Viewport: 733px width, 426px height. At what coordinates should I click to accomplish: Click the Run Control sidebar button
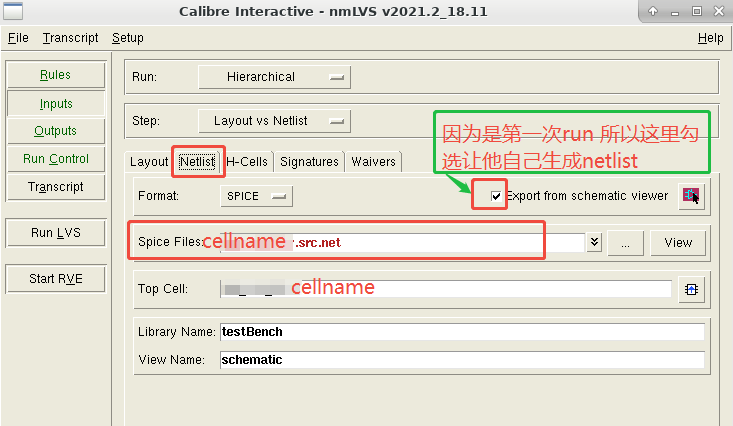point(56,159)
